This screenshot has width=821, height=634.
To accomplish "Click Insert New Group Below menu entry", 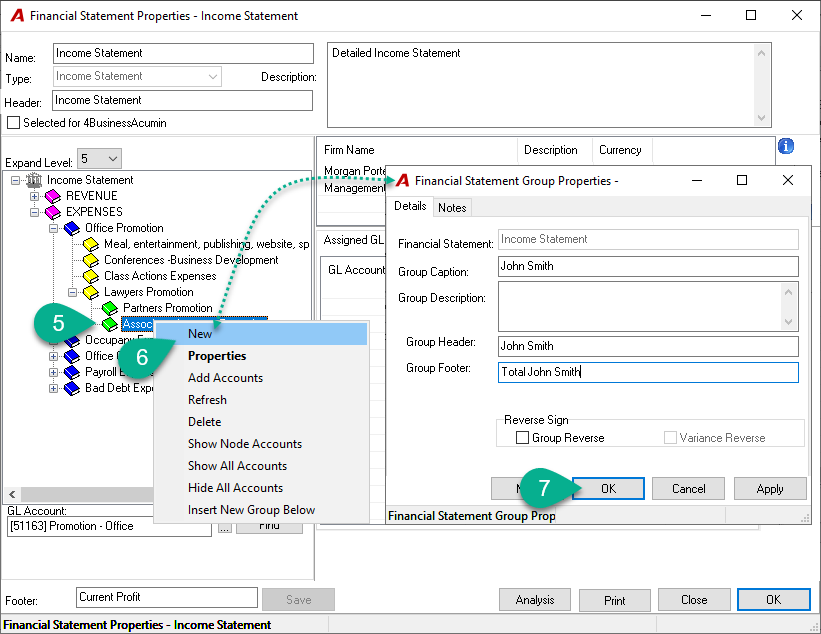I will click(x=261, y=510).
